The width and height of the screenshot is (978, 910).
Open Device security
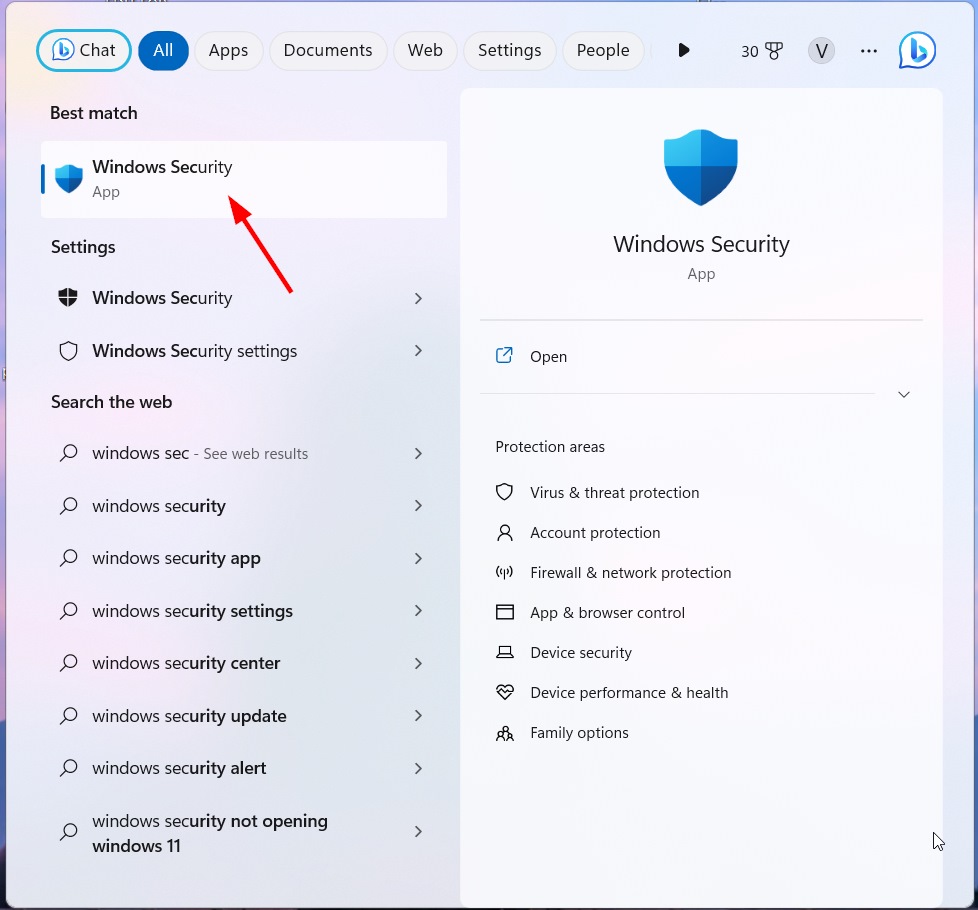point(581,652)
